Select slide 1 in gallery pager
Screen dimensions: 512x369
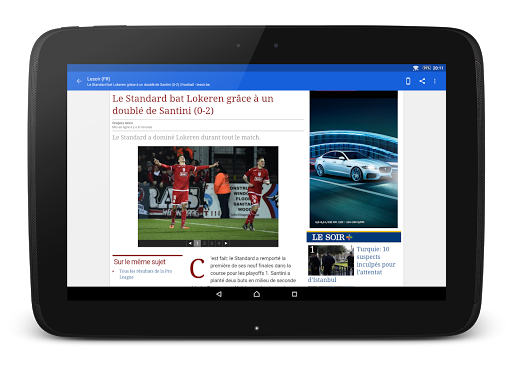coord(197,243)
